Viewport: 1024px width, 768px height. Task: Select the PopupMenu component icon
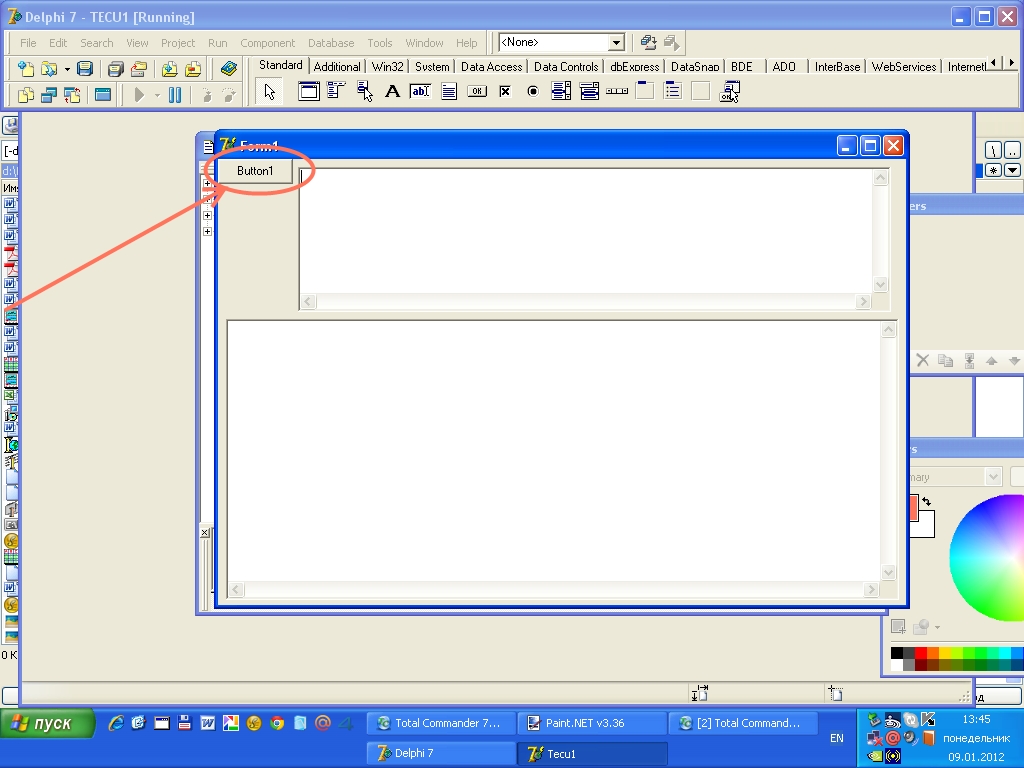[x=364, y=91]
